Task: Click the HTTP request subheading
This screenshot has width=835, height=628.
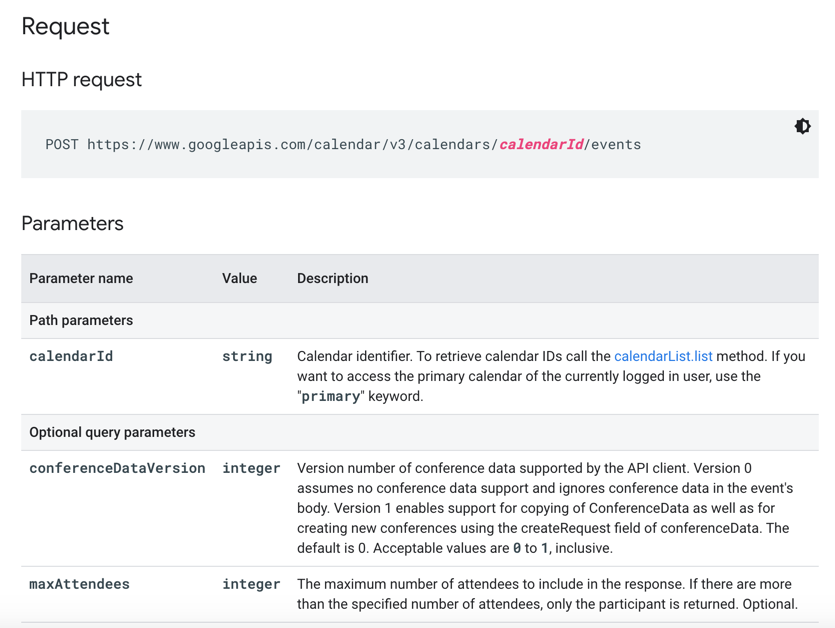Action: coord(81,80)
